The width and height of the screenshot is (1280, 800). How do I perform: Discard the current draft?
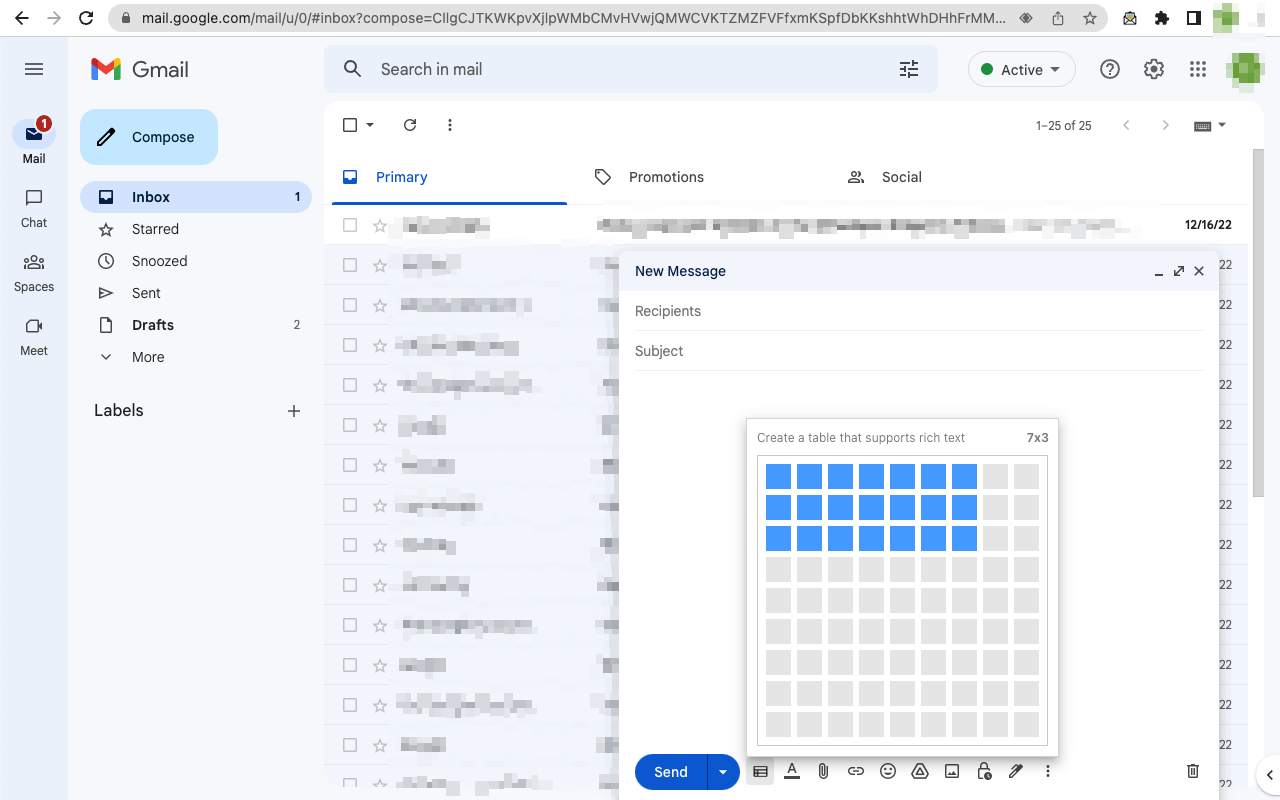click(x=1192, y=770)
